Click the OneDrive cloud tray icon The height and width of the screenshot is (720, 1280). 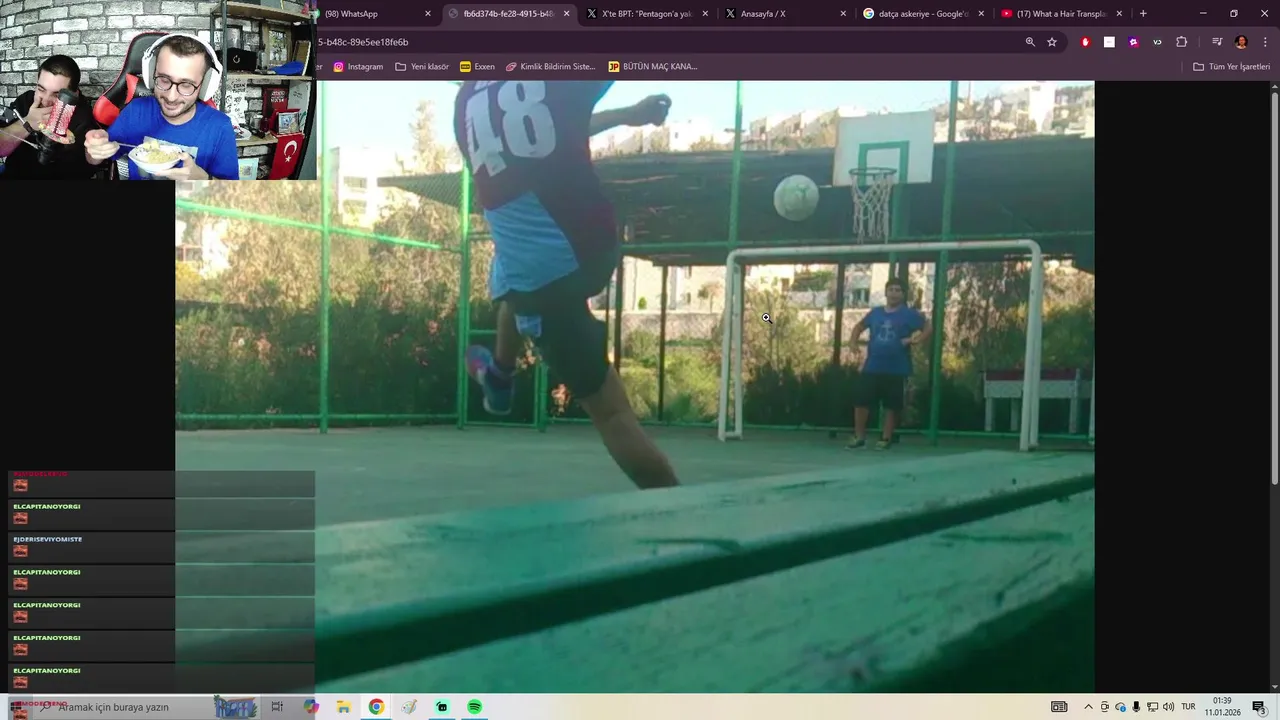[1120, 707]
